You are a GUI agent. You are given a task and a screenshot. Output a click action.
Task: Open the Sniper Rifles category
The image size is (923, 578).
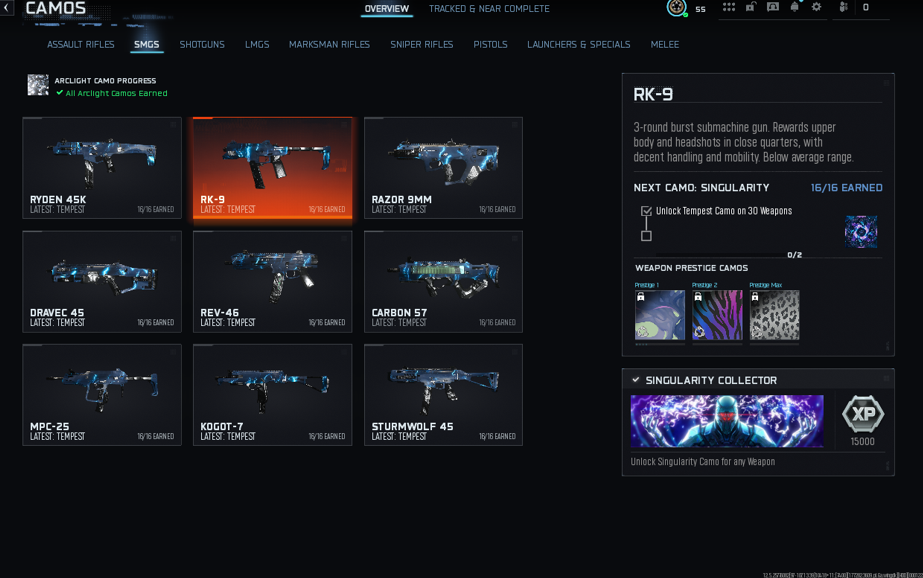tap(421, 45)
